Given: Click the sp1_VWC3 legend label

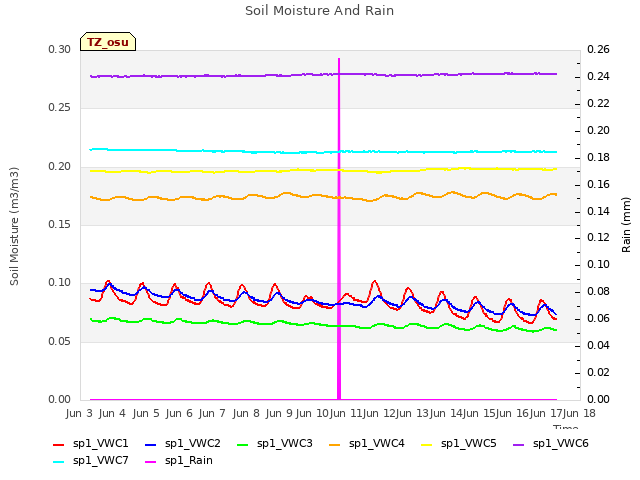Looking at the screenshot, I should [x=284, y=443].
